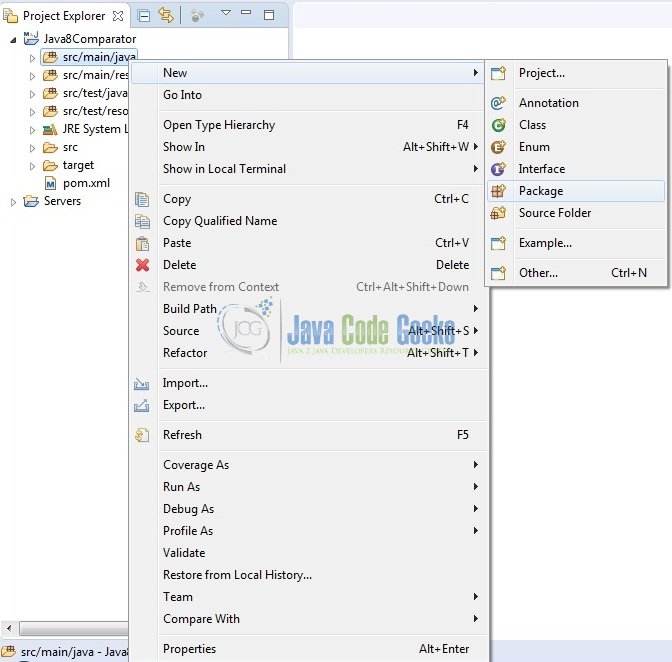Click the Enum icon in New submenu
Image resolution: width=672 pixels, height=662 pixels.
point(498,147)
